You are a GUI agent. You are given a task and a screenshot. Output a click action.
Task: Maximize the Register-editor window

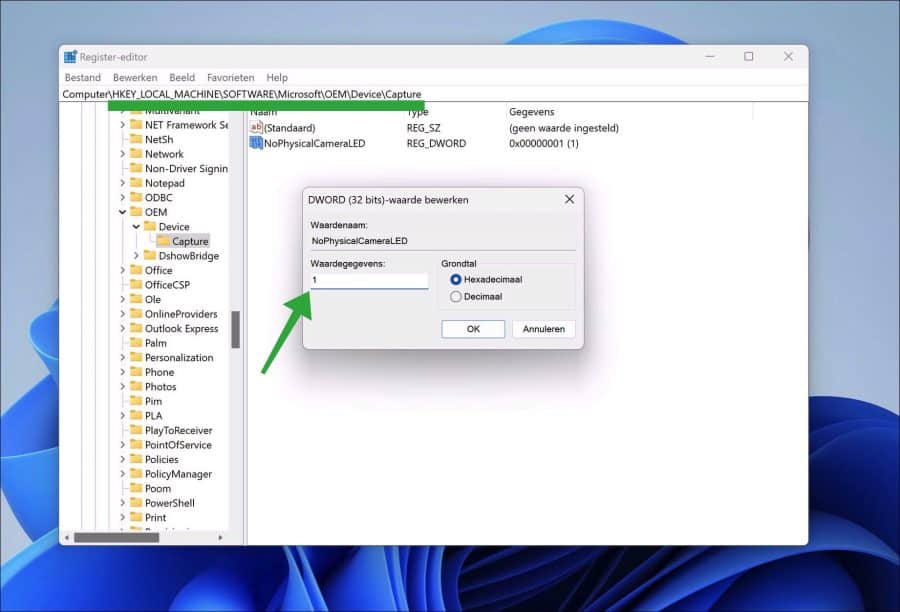748,56
